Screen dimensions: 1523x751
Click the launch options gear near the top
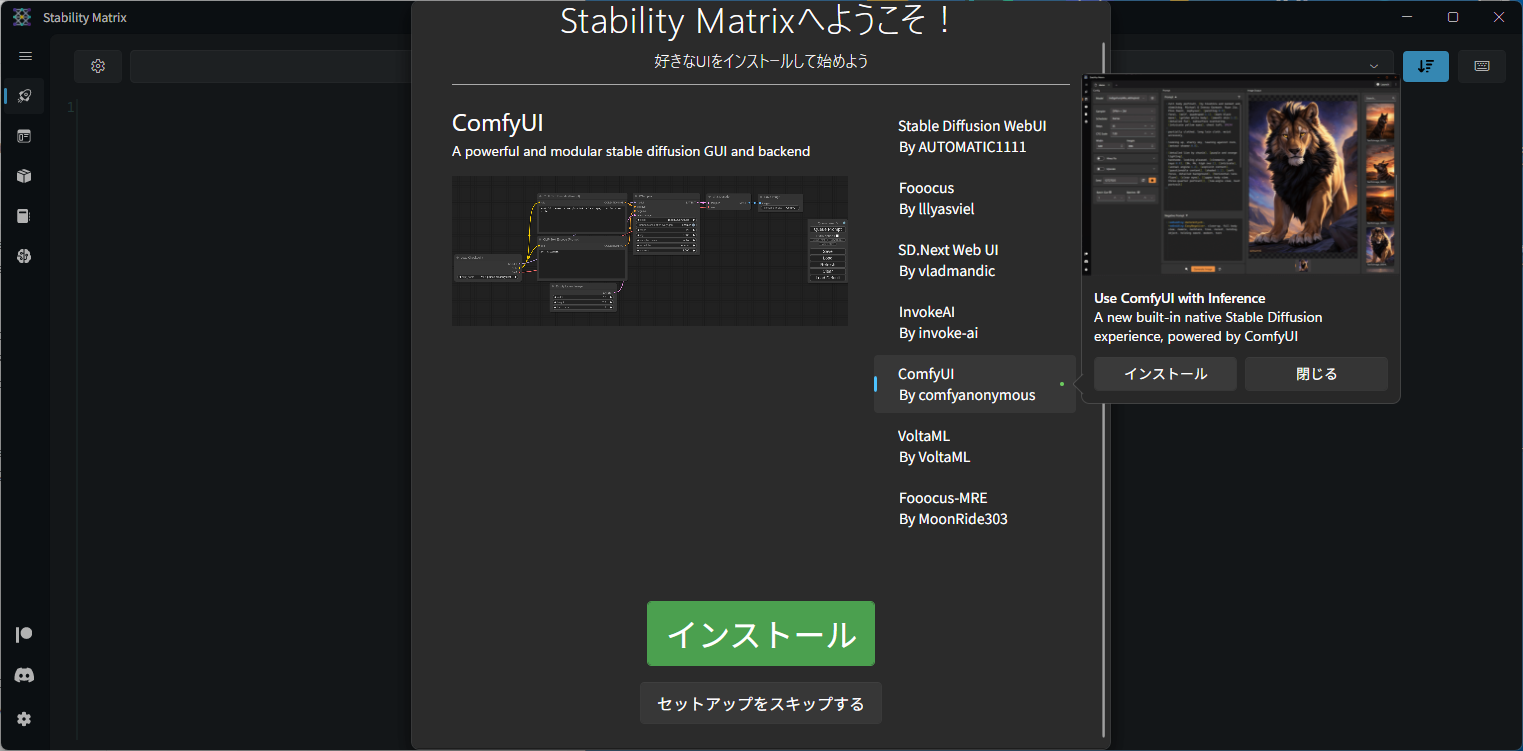click(97, 66)
